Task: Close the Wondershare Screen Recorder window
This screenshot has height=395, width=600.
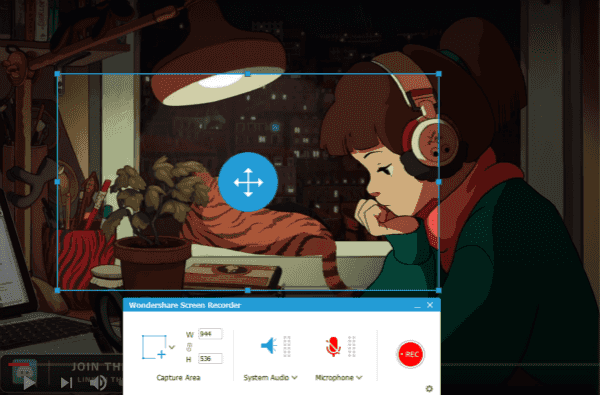Action: 430,305
